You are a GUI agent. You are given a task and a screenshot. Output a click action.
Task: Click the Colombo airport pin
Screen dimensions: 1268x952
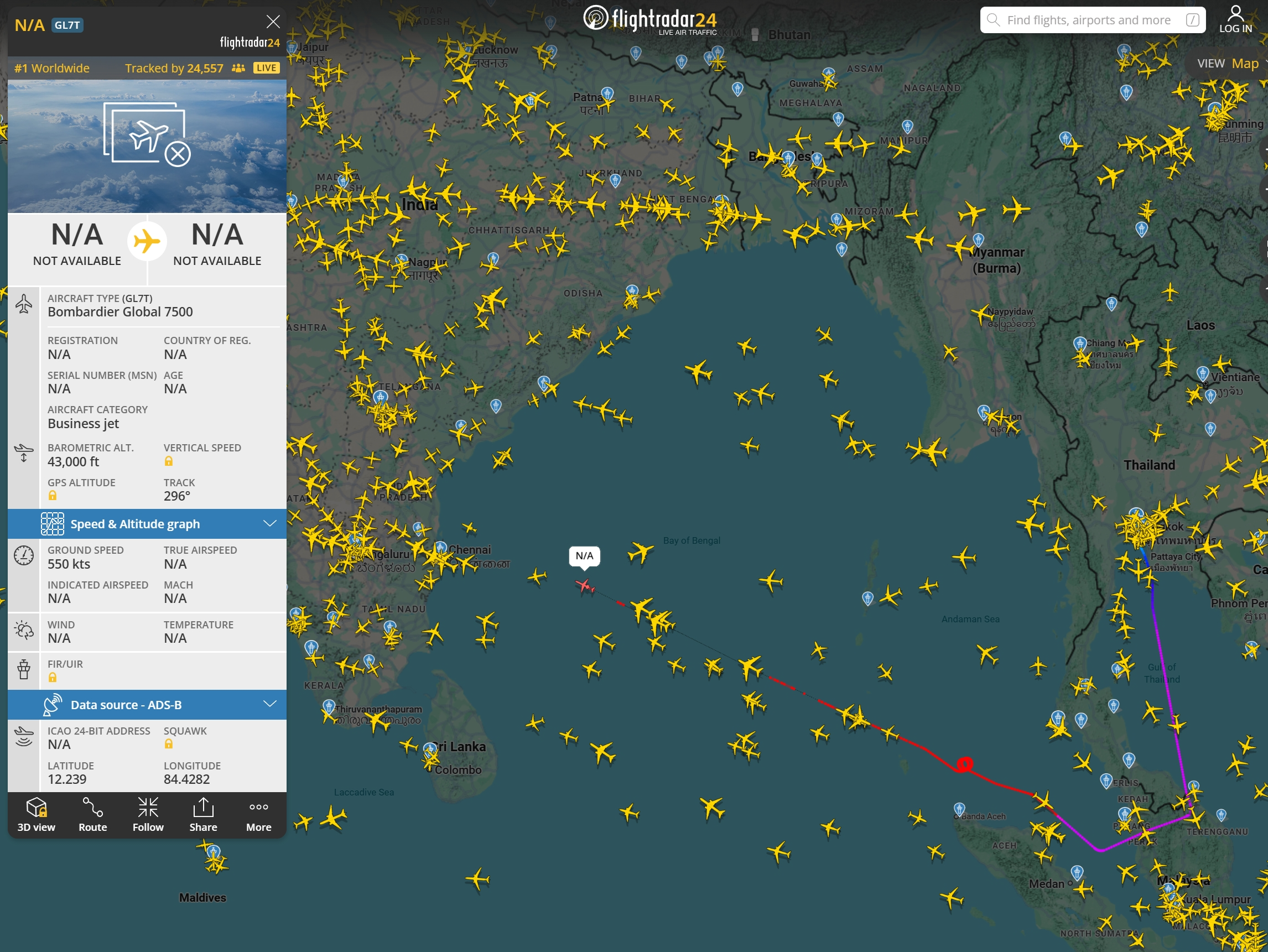(x=430, y=750)
